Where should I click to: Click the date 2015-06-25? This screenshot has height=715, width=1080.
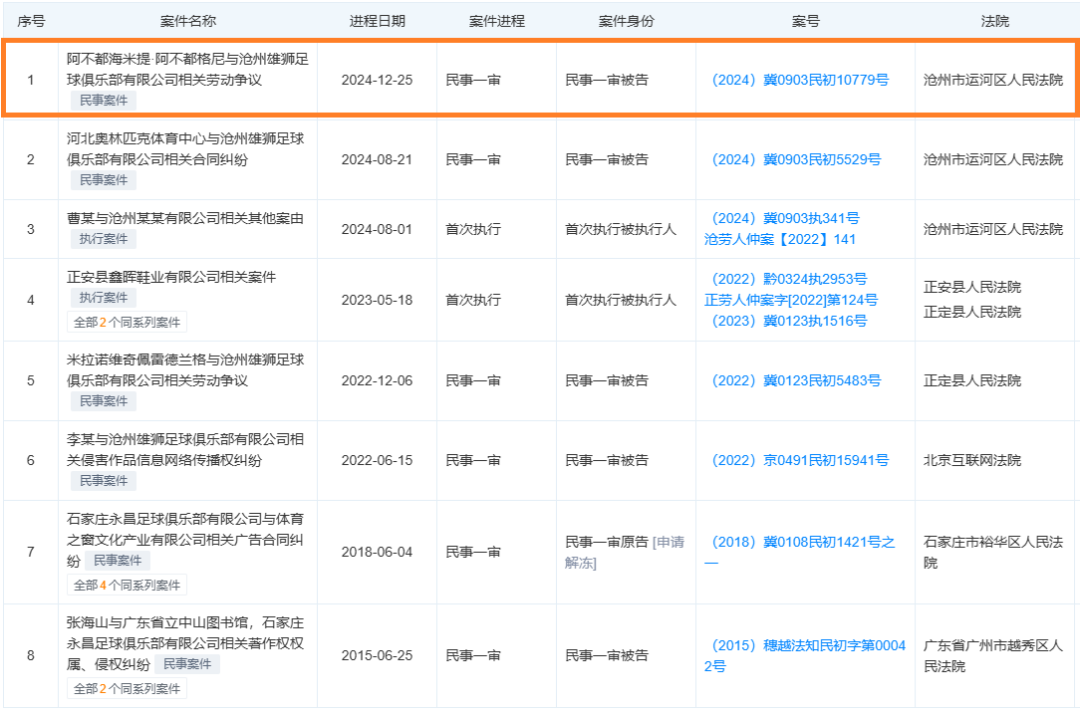coord(377,656)
